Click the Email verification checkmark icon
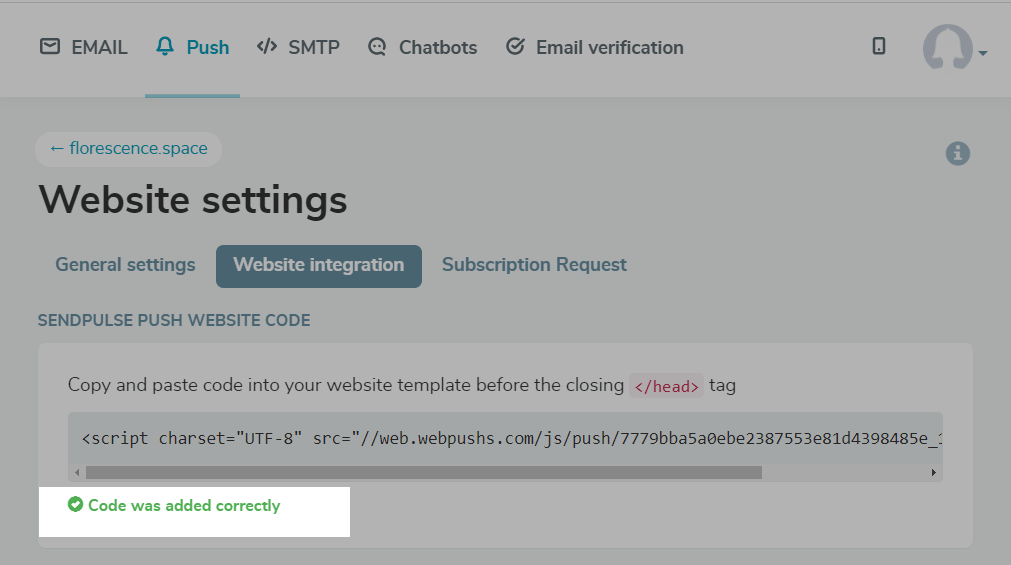This screenshot has height=565, width=1011. coord(515,47)
